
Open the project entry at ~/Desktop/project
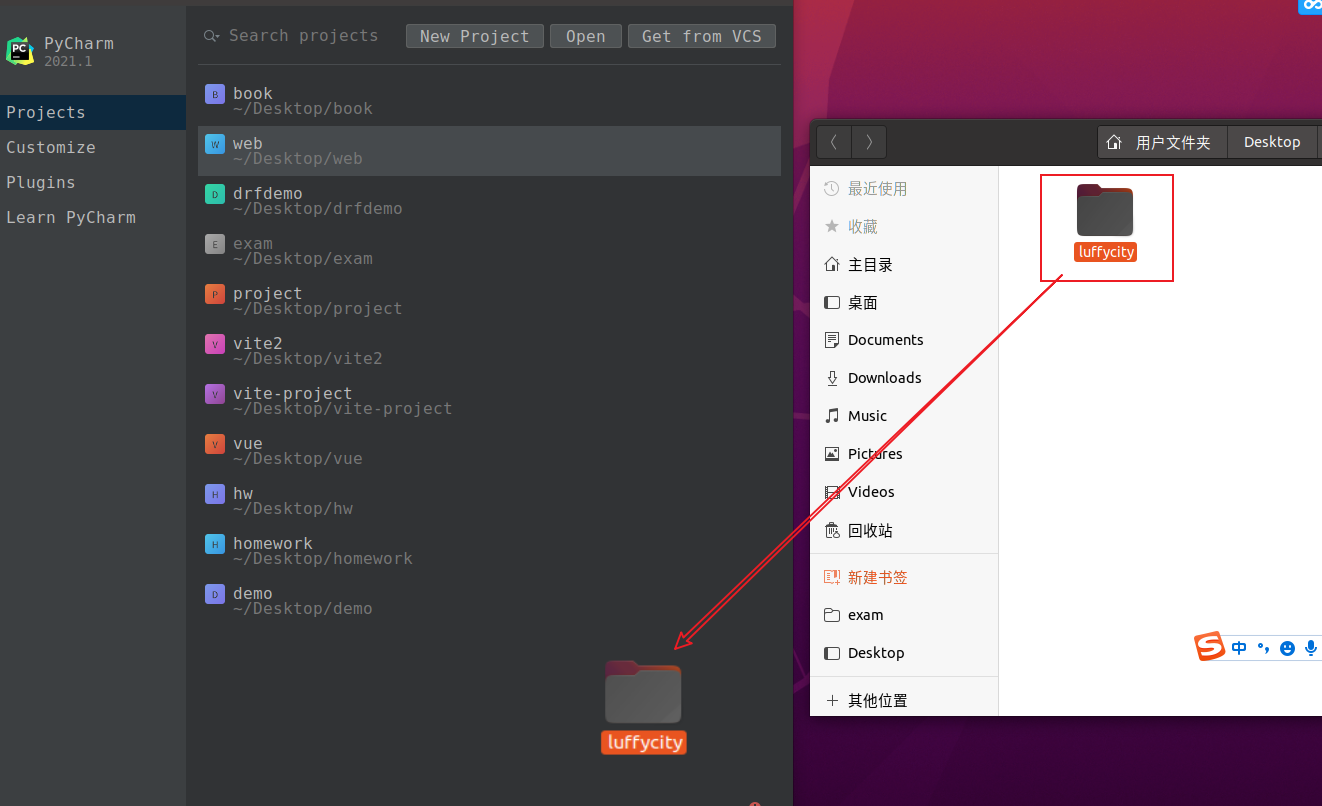pyautogui.click(x=489, y=301)
